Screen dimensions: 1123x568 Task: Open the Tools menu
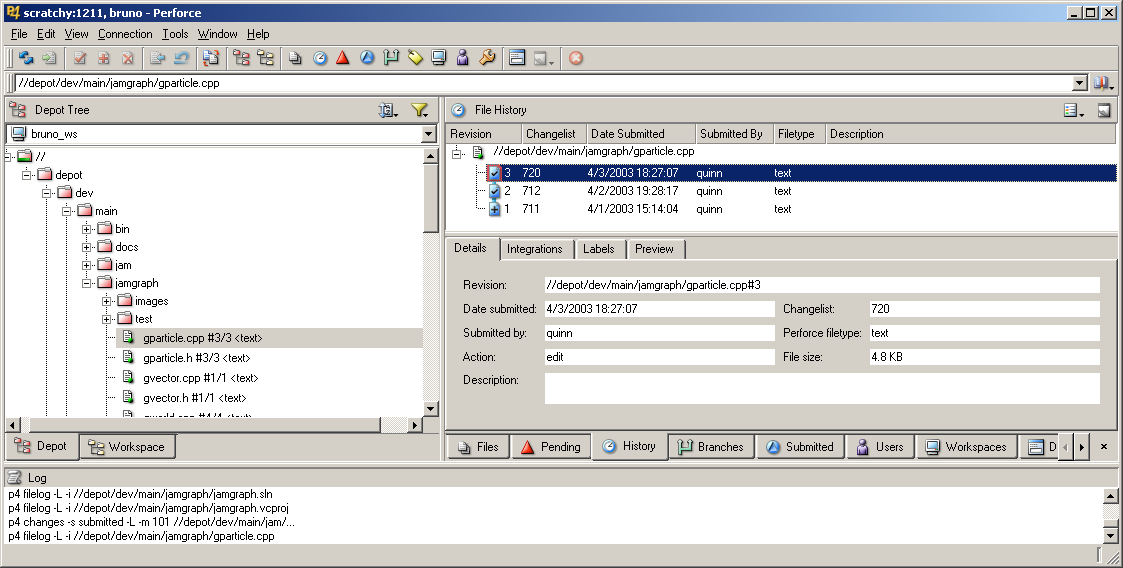click(x=175, y=34)
